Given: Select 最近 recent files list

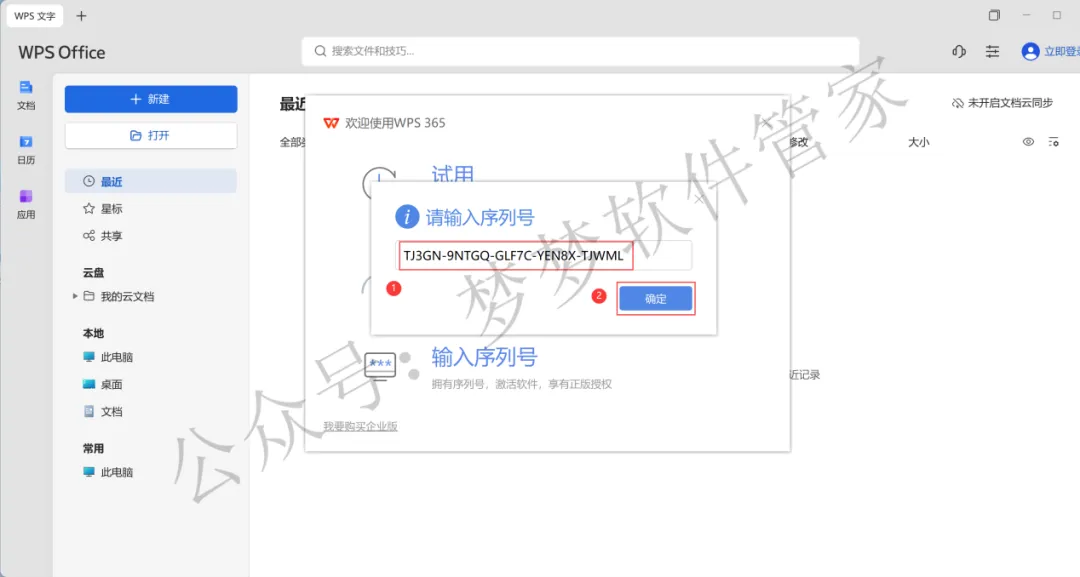Looking at the screenshot, I should [151, 182].
